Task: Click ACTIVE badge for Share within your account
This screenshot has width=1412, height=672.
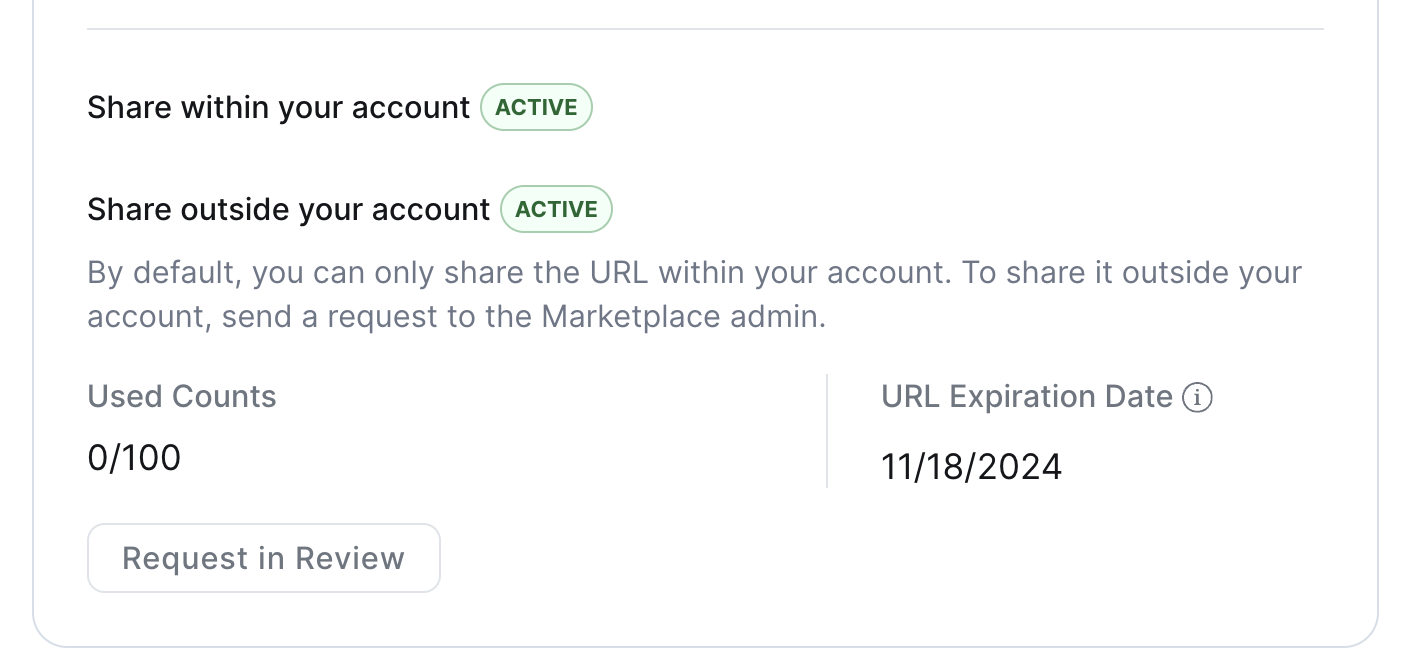Action: [x=536, y=107]
